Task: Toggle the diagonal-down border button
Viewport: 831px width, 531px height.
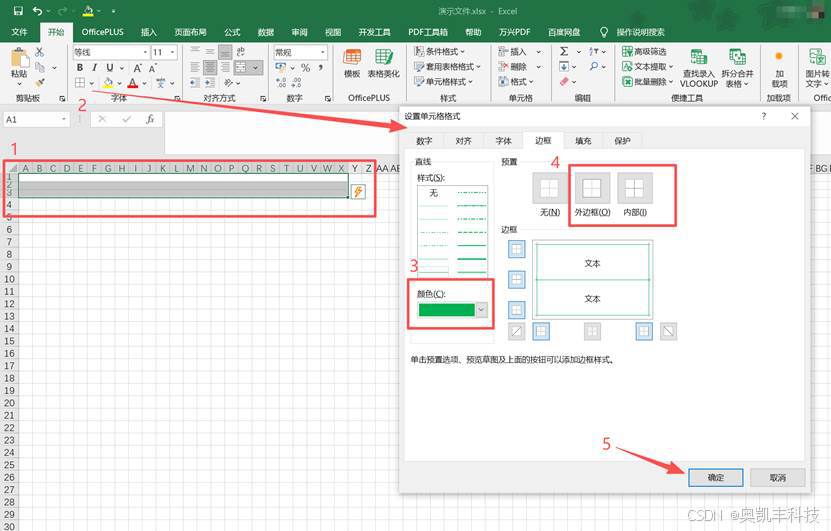Action: click(x=669, y=332)
